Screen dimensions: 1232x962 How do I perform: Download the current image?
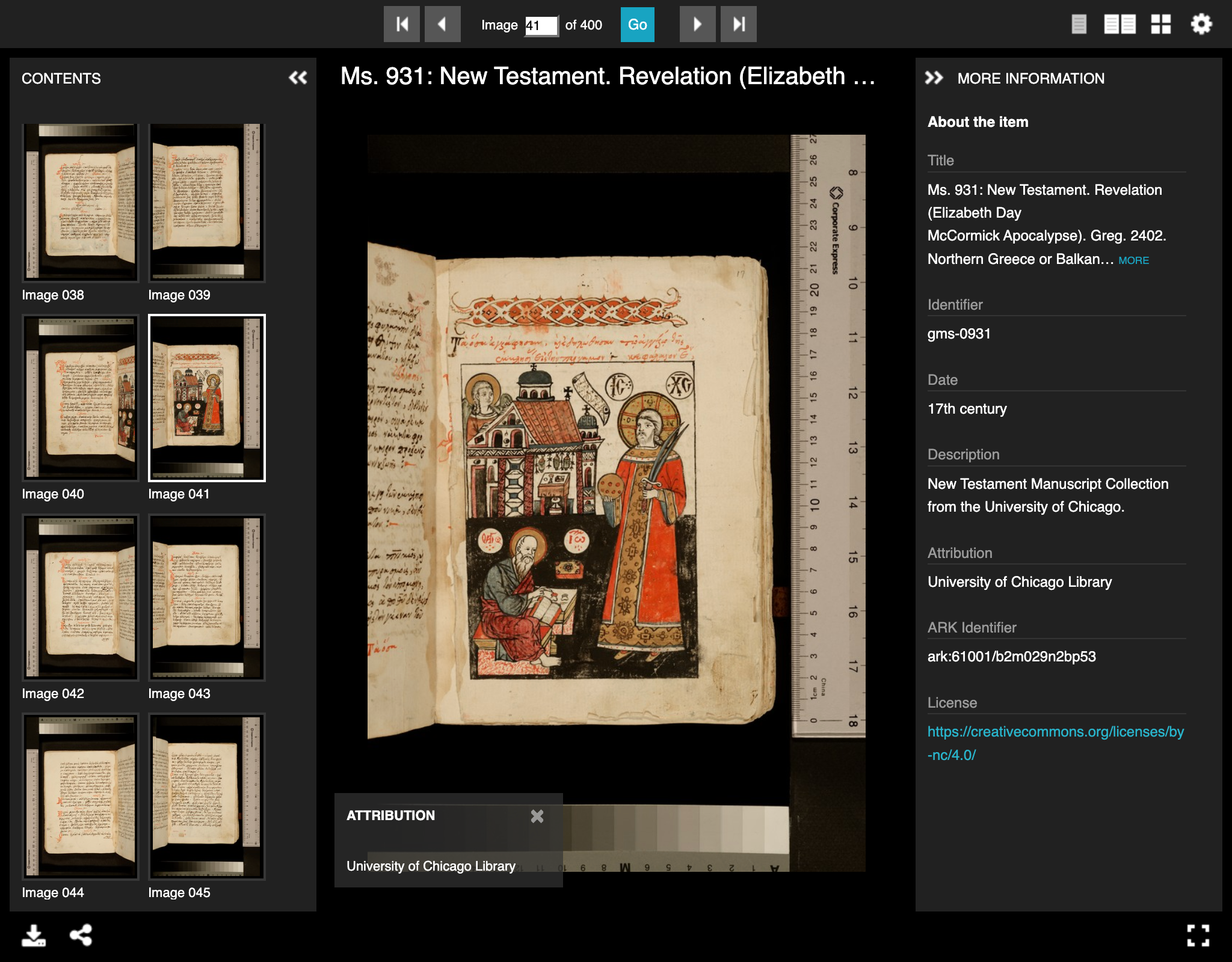click(34, 936)
